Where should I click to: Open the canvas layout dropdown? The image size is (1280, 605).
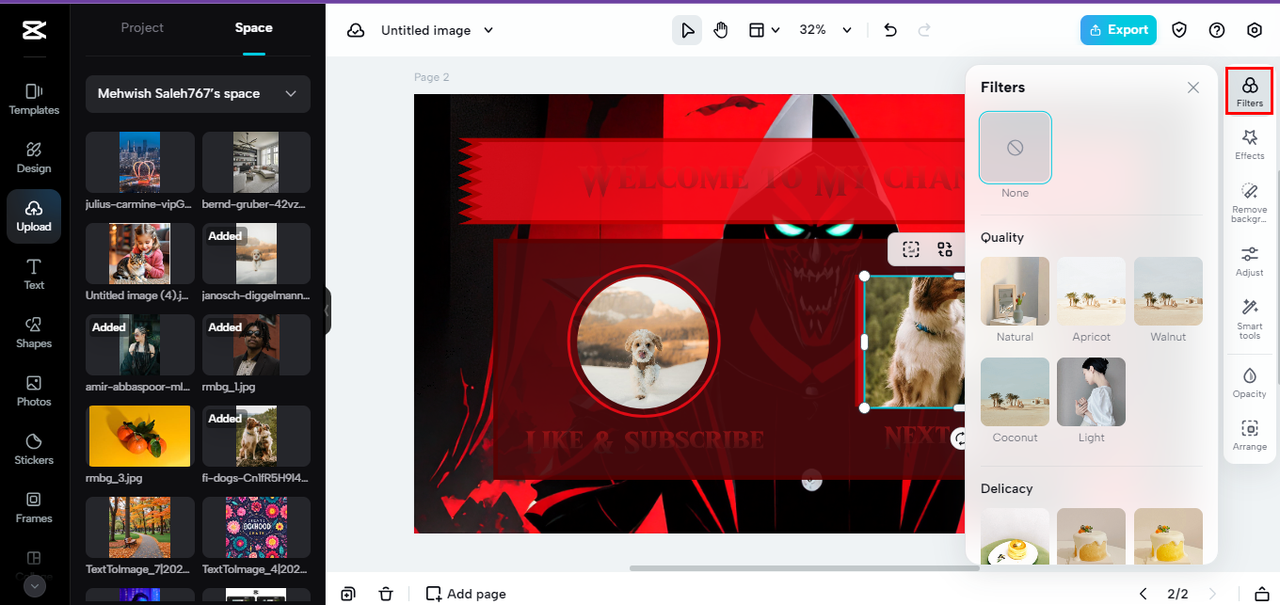pyautogui.click(x=765, y=30)
